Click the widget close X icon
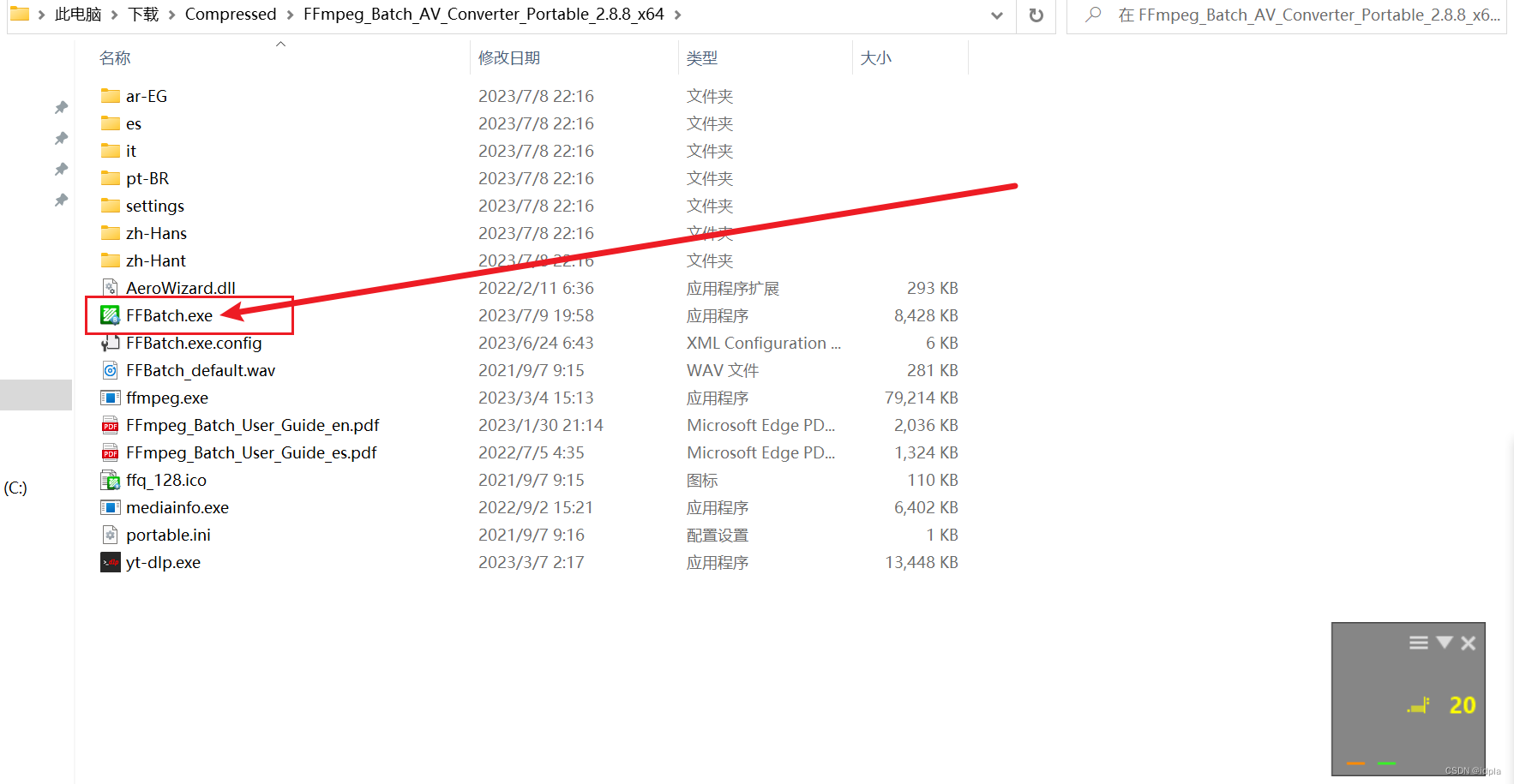The height and width of the screenshot is (784, 1514). point(1469,643)
